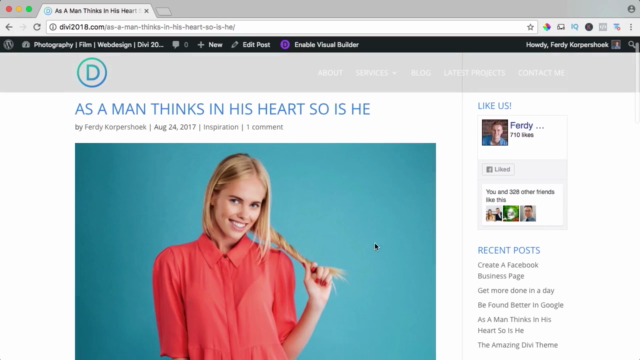Click the IQ extension icon
This screenshot has height=360, width=640.
point(575,27)
